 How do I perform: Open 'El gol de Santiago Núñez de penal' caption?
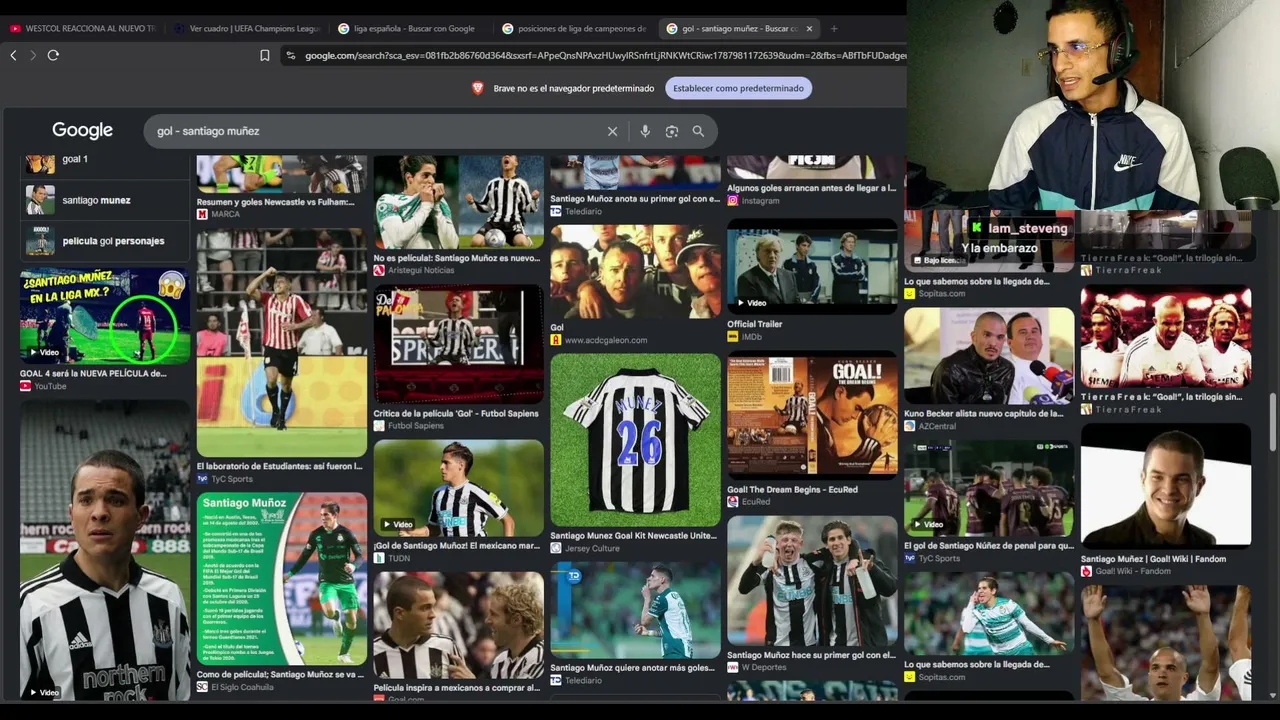989,546
